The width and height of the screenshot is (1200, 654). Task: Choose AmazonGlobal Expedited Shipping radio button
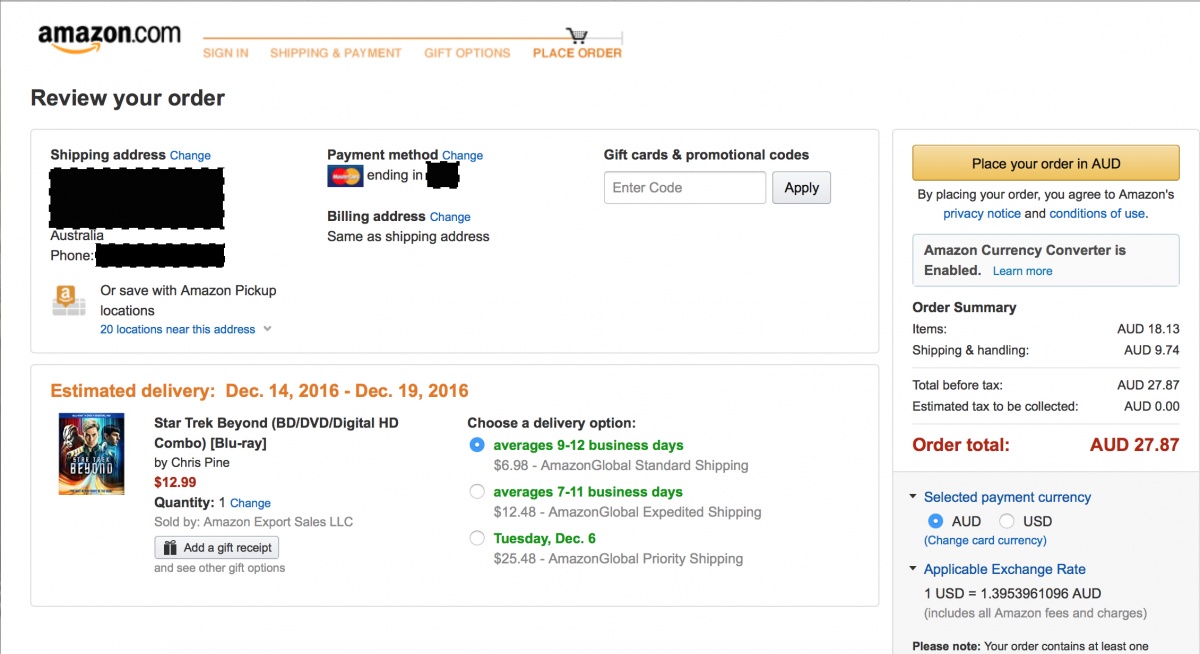(477, 492)
